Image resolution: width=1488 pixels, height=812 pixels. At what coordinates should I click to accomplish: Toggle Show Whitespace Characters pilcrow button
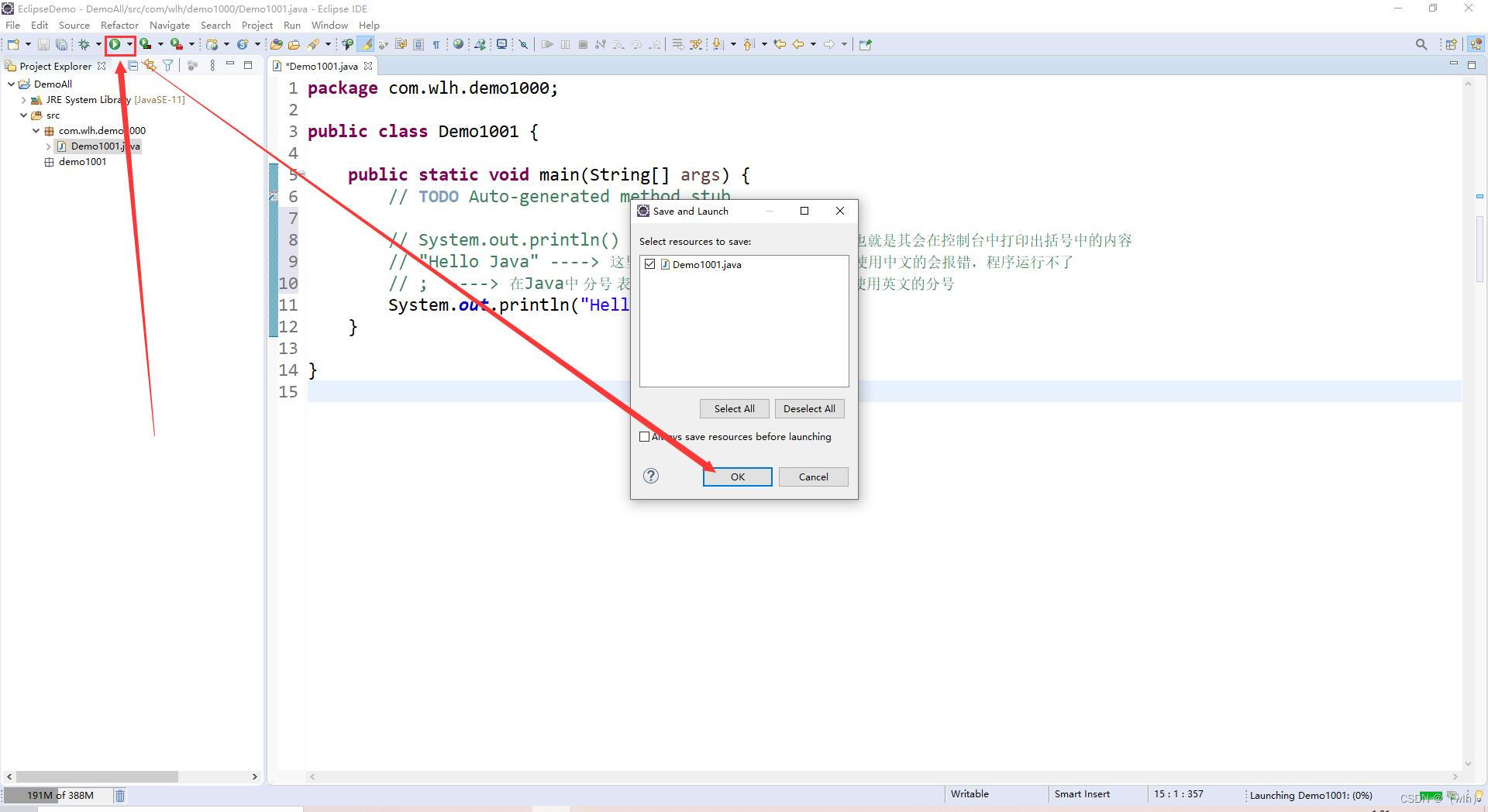[x=436, y=44]
